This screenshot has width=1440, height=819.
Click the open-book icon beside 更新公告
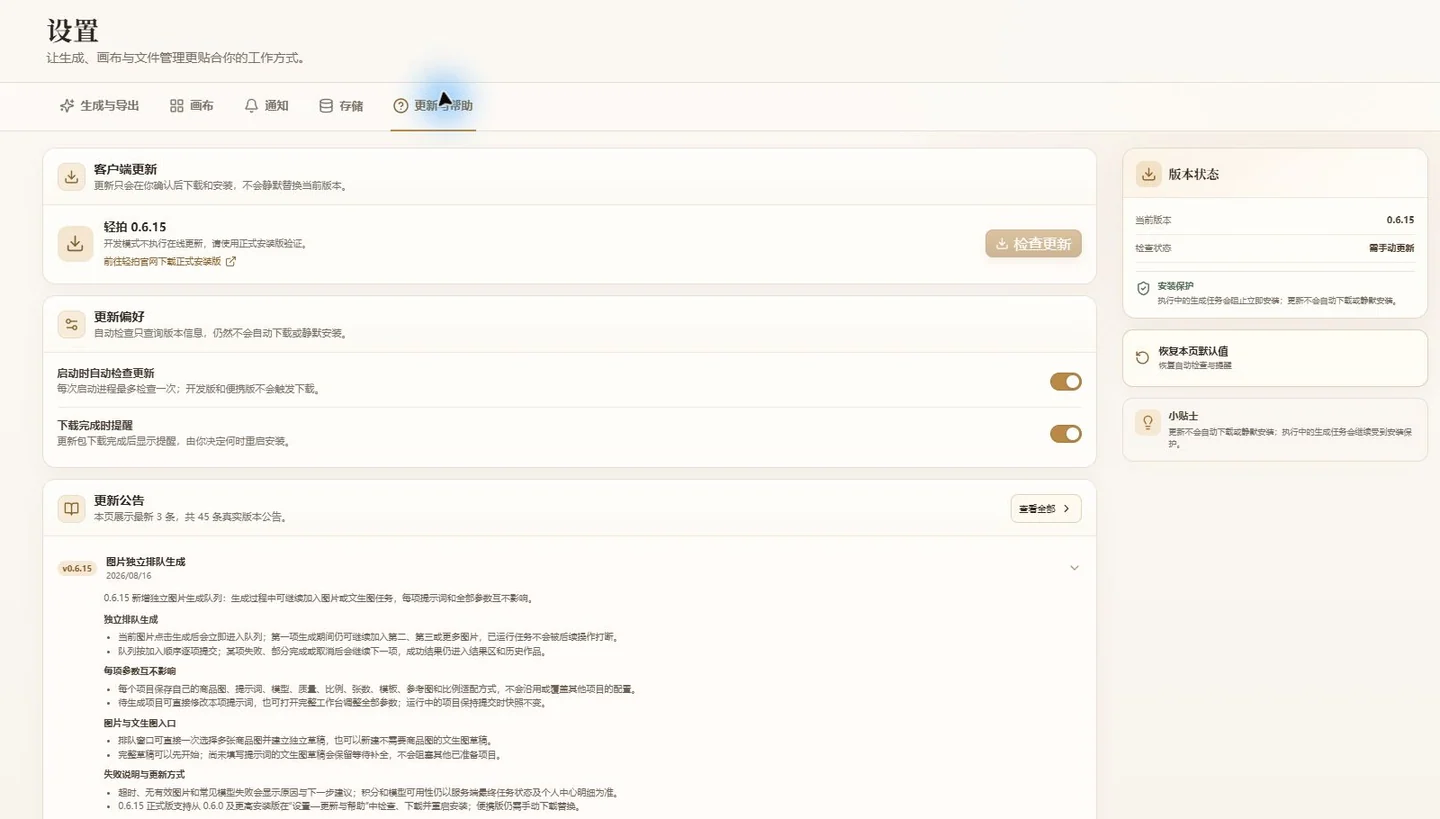pos(71,508)
